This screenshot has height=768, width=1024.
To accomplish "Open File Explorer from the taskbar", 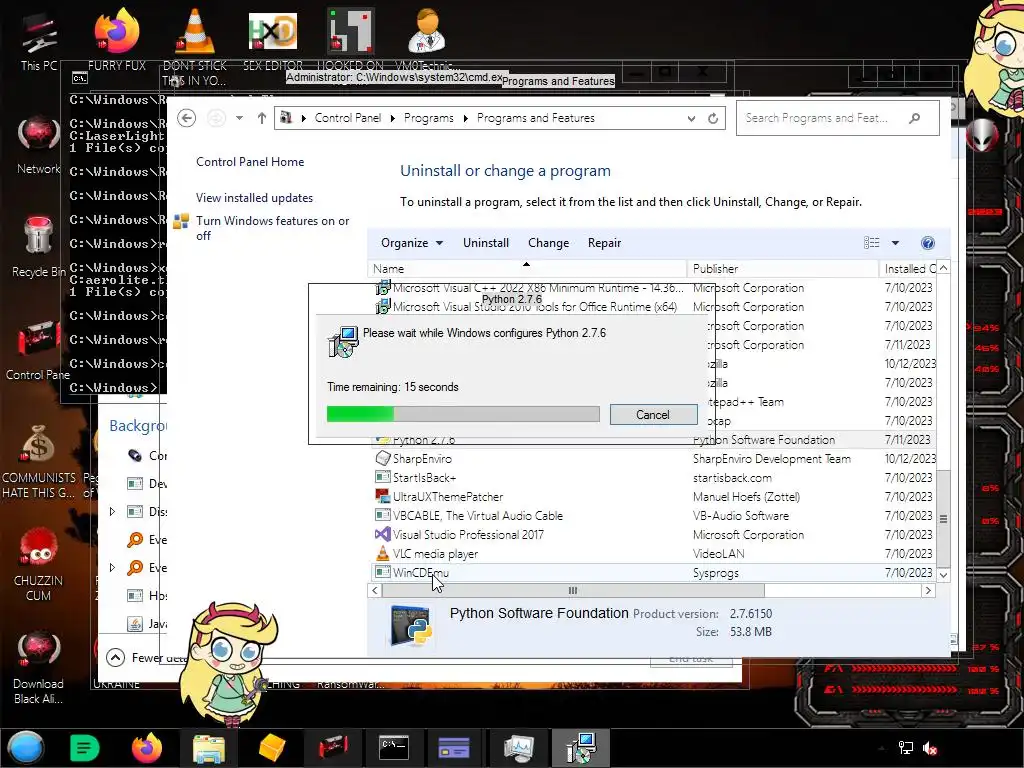I will point(209,748).
